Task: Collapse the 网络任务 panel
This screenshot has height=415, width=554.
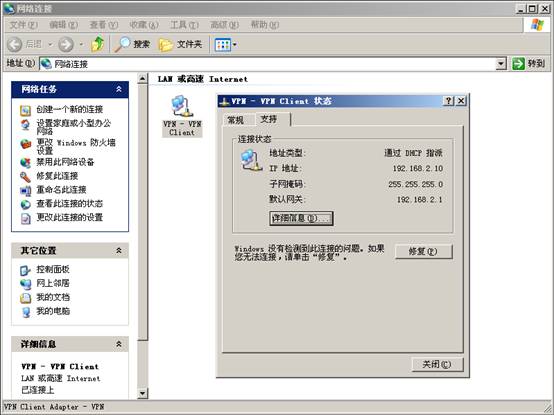Action: coord(119,89)
